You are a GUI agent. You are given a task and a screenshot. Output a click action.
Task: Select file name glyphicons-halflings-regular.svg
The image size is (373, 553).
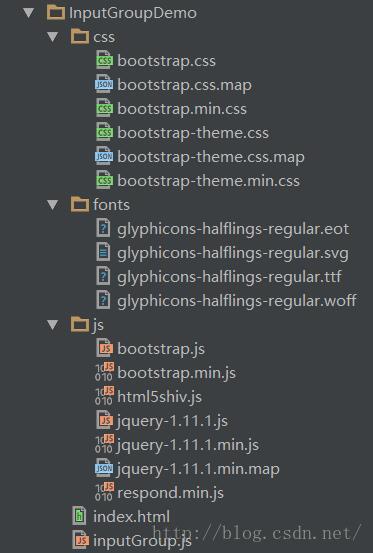coord(233,254)
